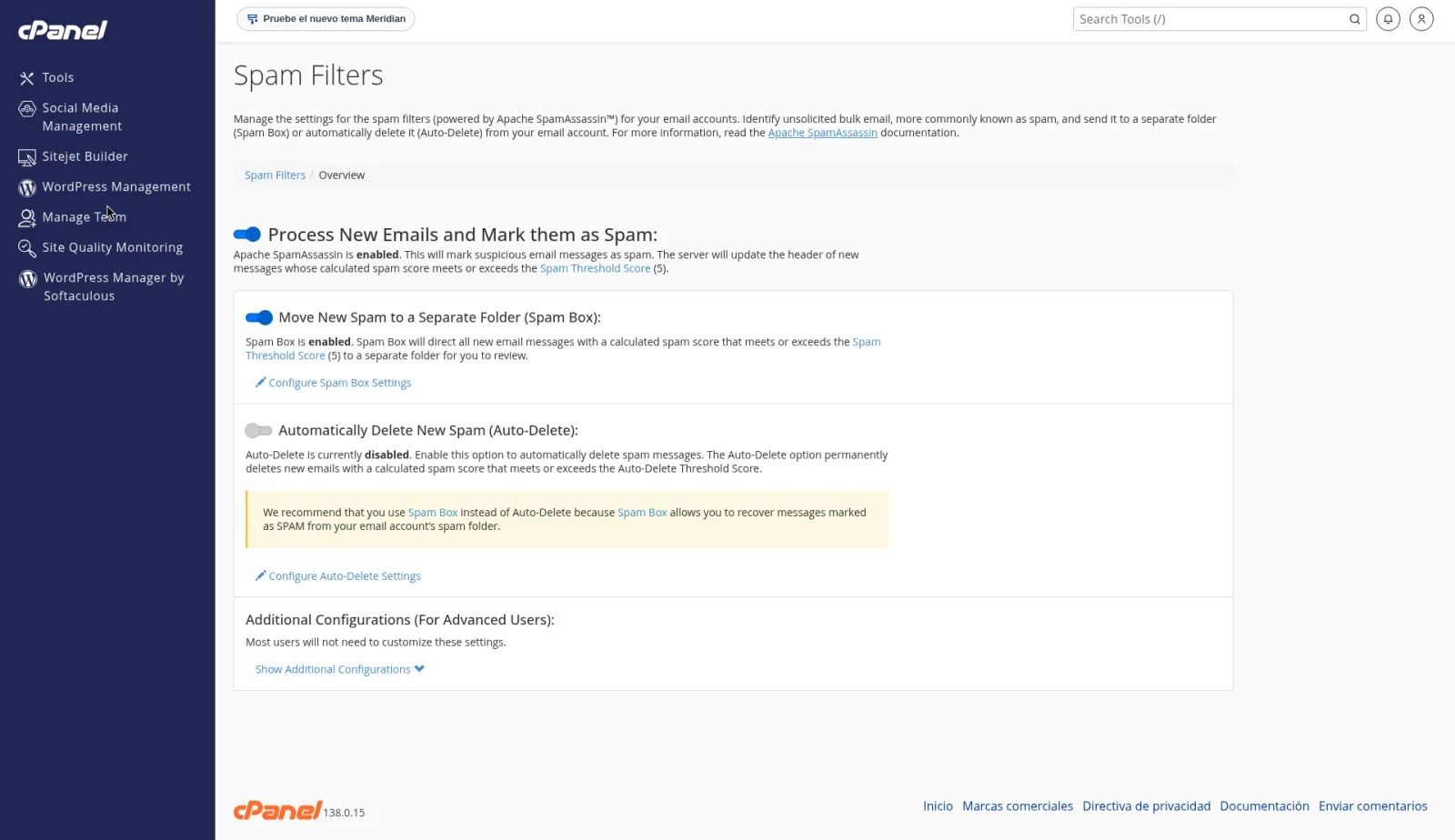The height and width of the screenshot is (840, 1455).
Task: Open the Apache SpamAssassin documentation link
Action: pyautogui.click(x=823, y=133)
